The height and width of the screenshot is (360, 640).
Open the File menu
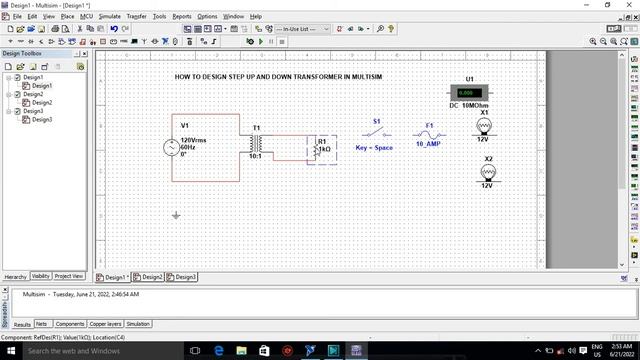click(x=17, y=16)
